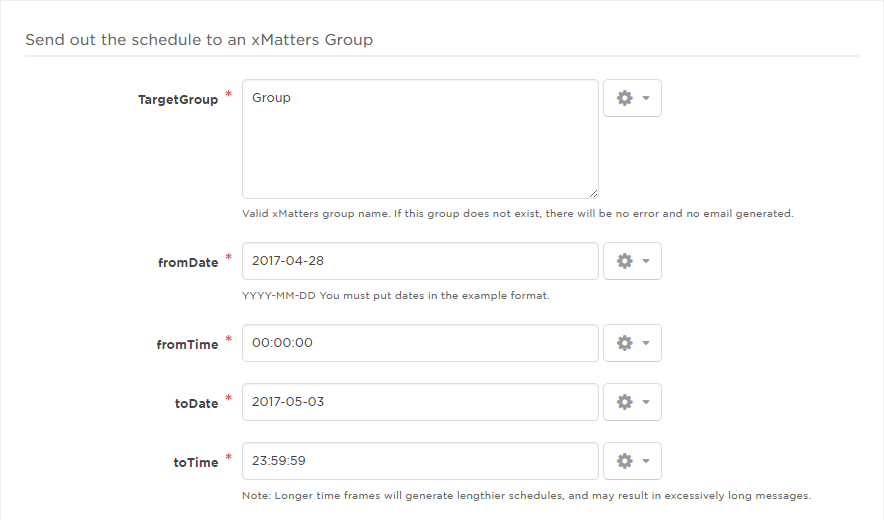The width and height of the screenshot is (884, 520).
Task: Click the fromDate field showing 2017-04-28
Action: pyautogui.click(x=420, y=261)
